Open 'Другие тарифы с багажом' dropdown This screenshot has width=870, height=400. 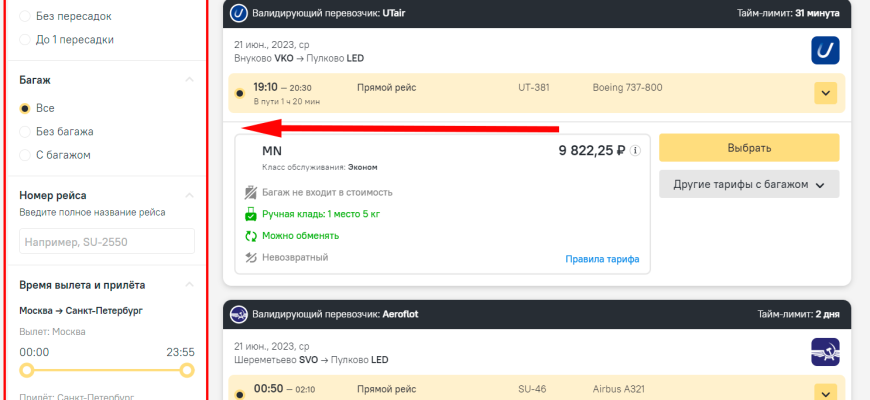tap(749, 185)
